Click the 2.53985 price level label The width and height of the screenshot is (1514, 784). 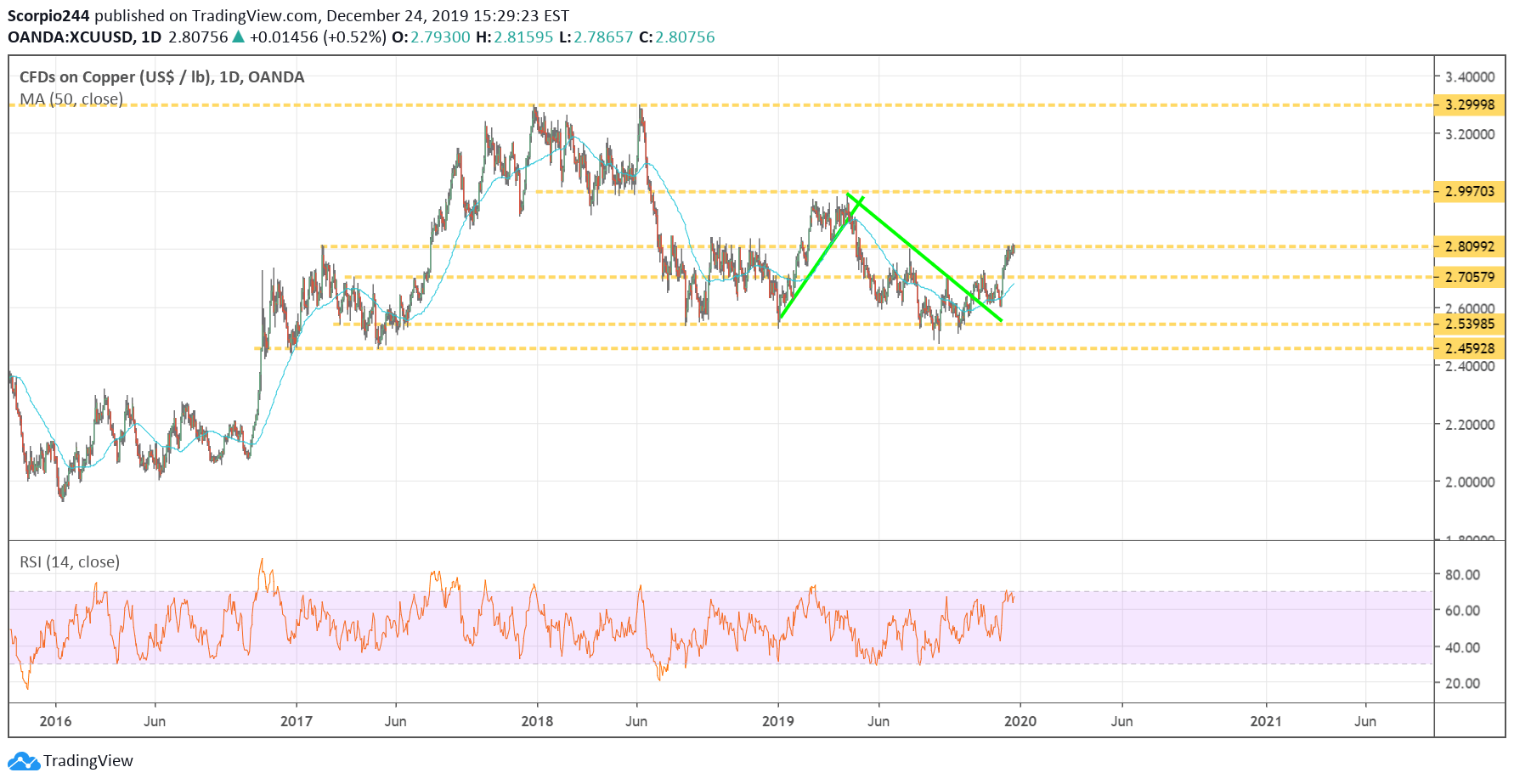(1469, 324)
